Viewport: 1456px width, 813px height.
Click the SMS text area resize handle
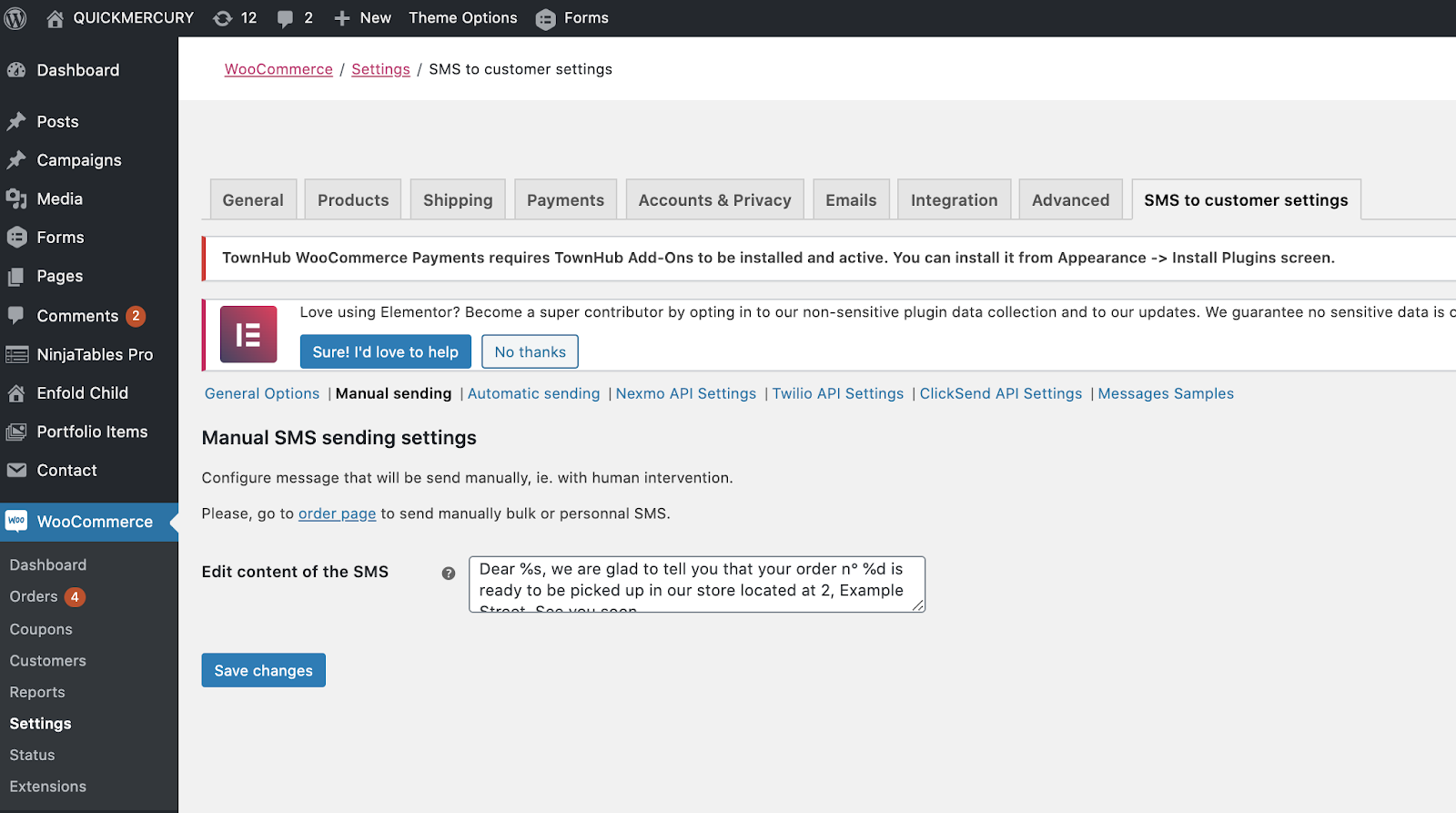[x=918, y=605]
